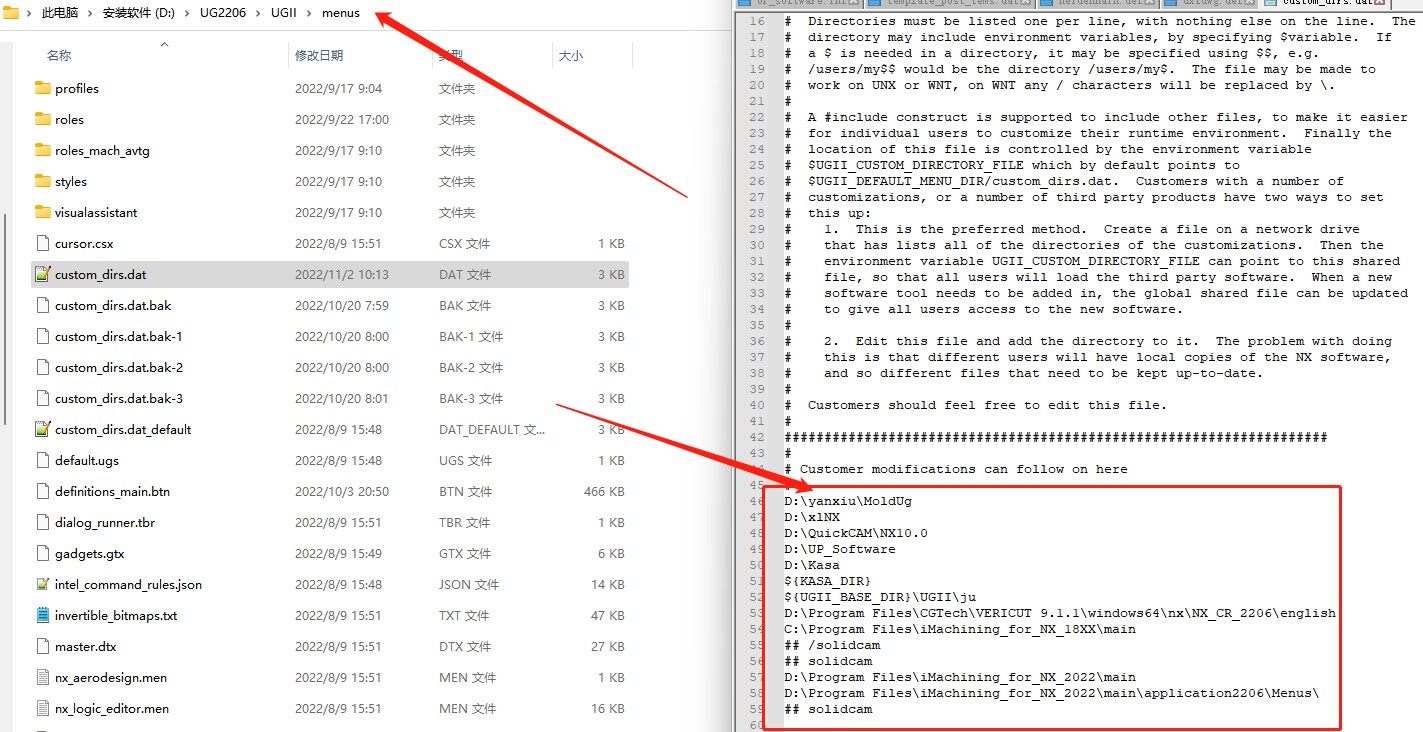1423x732 pixels.
Task: Click the VERICUT 9.1.1 path line in the editor
Action: click(x=1060, y=613)
